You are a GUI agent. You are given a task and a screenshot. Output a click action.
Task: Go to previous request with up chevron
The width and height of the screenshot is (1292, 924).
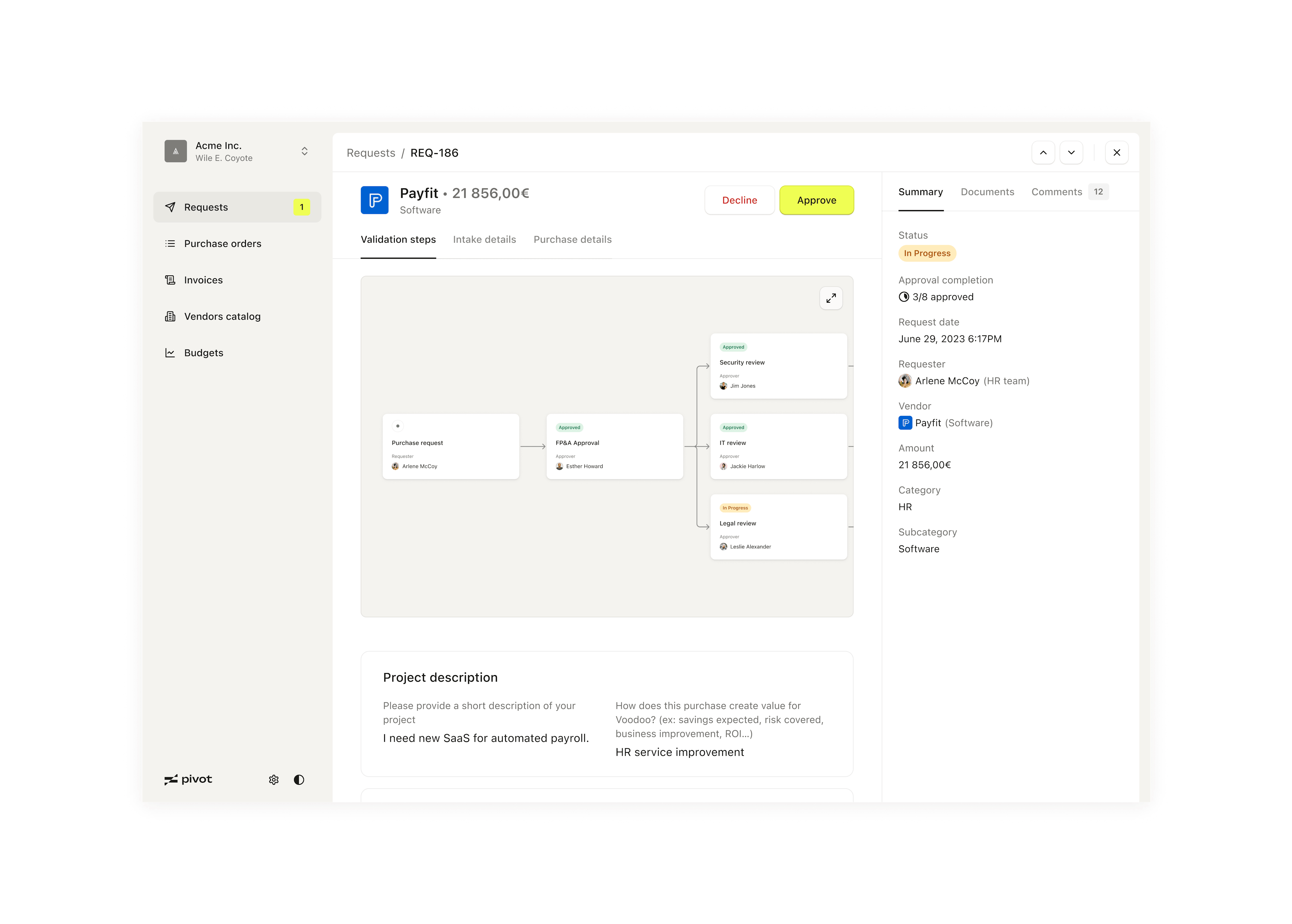click(x=1043, y=152)
